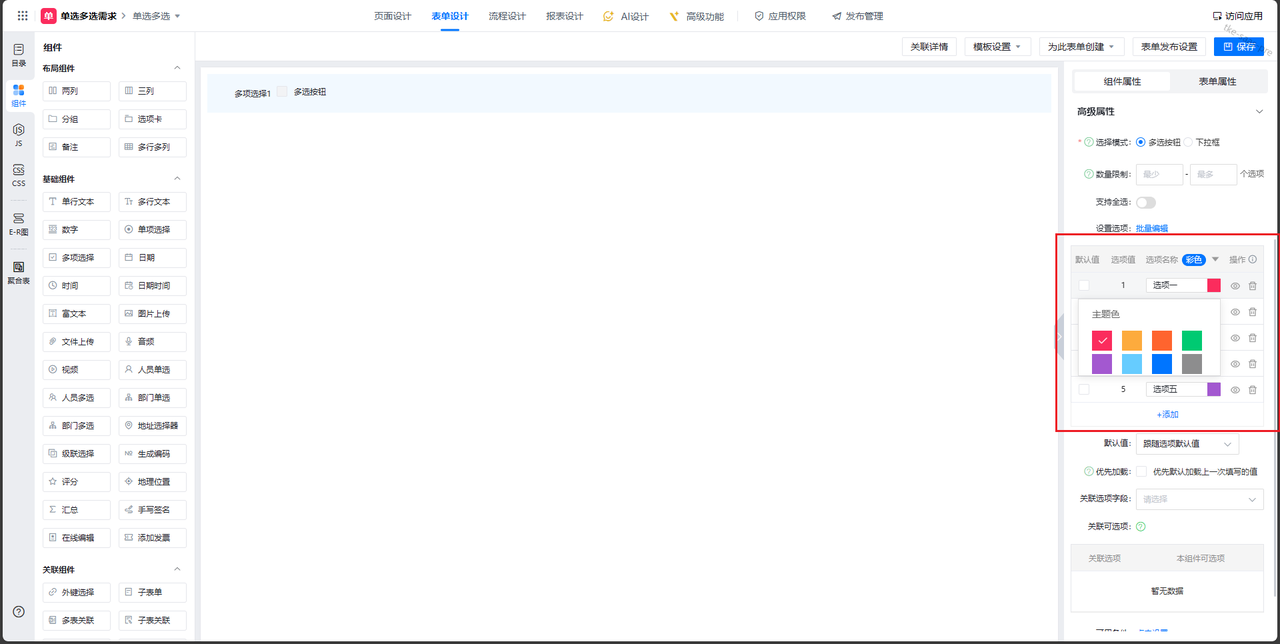Screen dimensions: 1280x644
Task: Open the 跟随选项默认值 dropdown
Action: tap(1187, 443)
